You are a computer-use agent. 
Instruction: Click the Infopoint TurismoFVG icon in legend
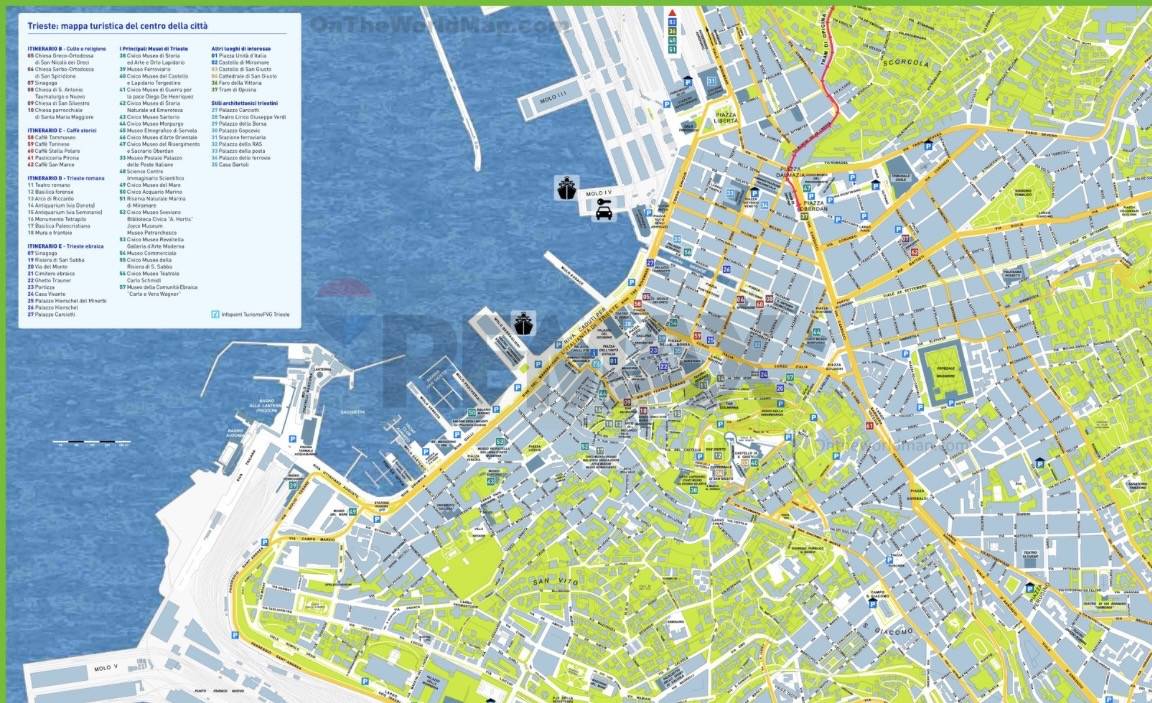click(x=215, y=314)
